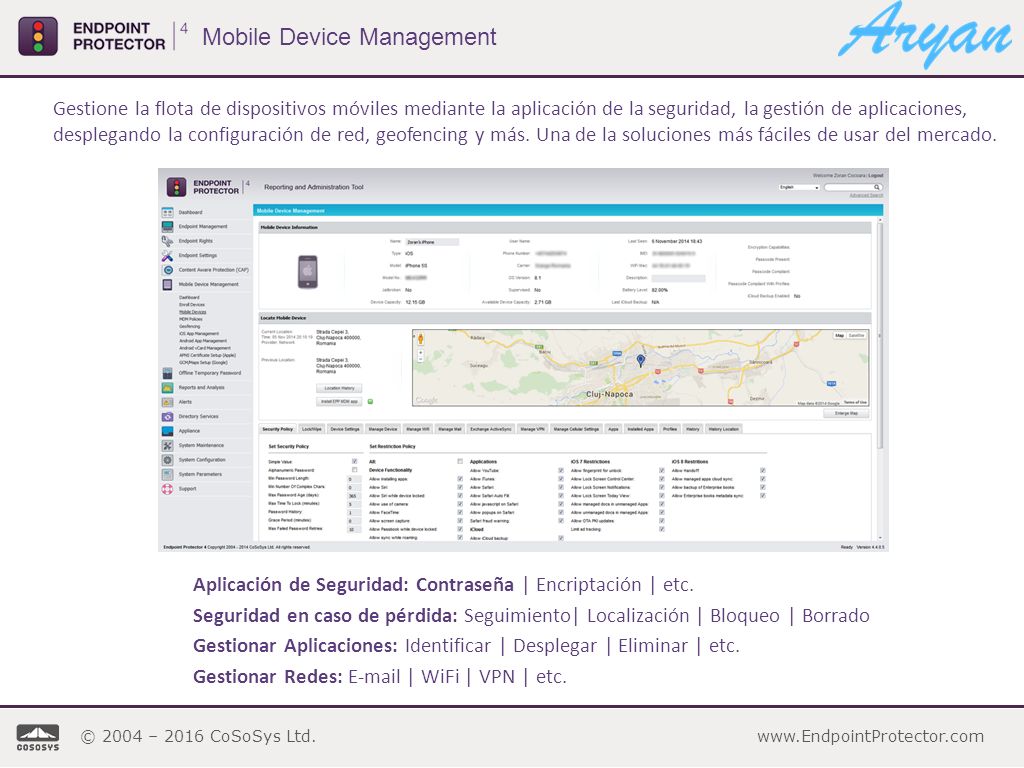This screenshot has width=1024, height=768.
Task: Switch map to Satellite view
Action: pos(857,336)
